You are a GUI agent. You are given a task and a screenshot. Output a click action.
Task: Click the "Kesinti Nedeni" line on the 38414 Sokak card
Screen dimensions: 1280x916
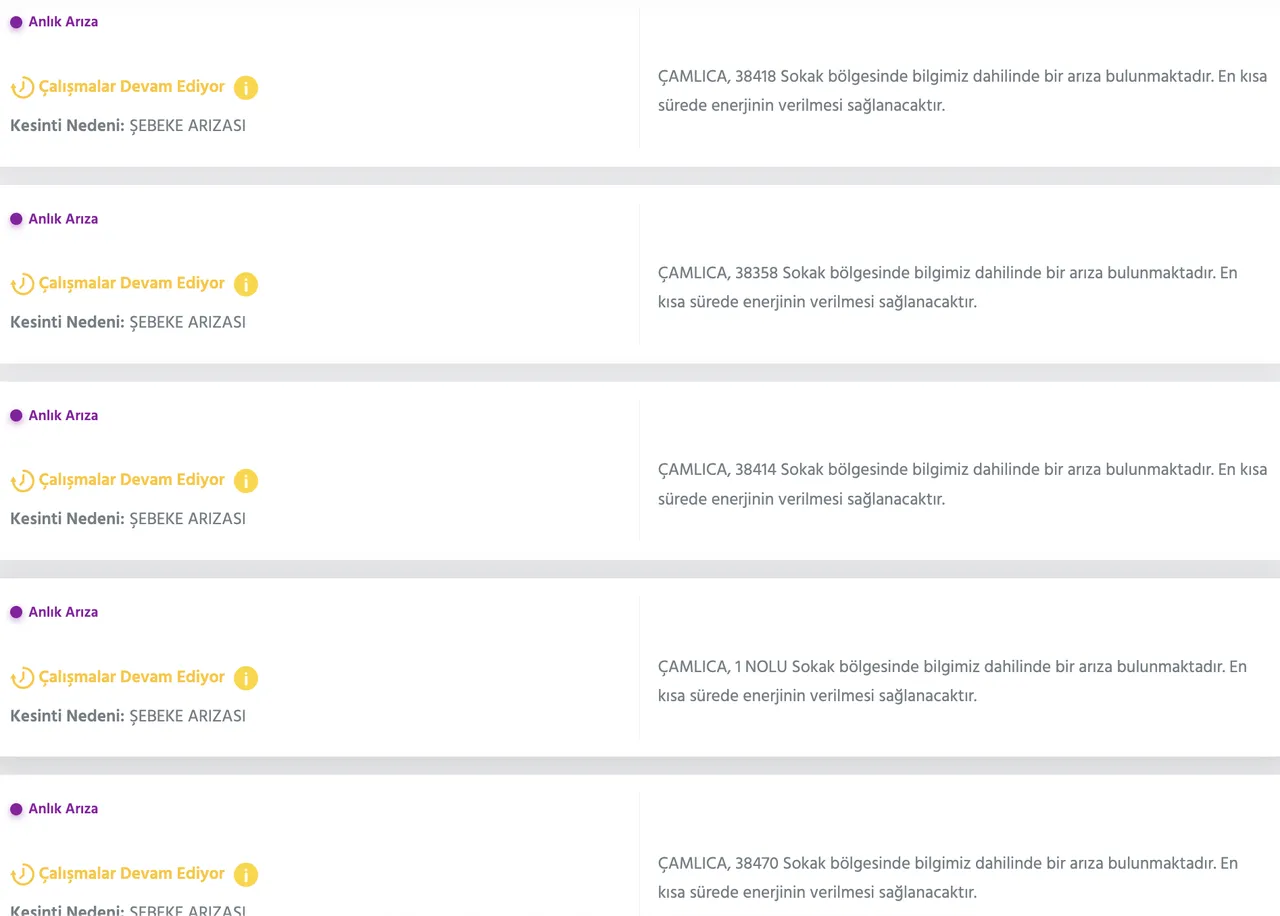click(x=128, y=519)
